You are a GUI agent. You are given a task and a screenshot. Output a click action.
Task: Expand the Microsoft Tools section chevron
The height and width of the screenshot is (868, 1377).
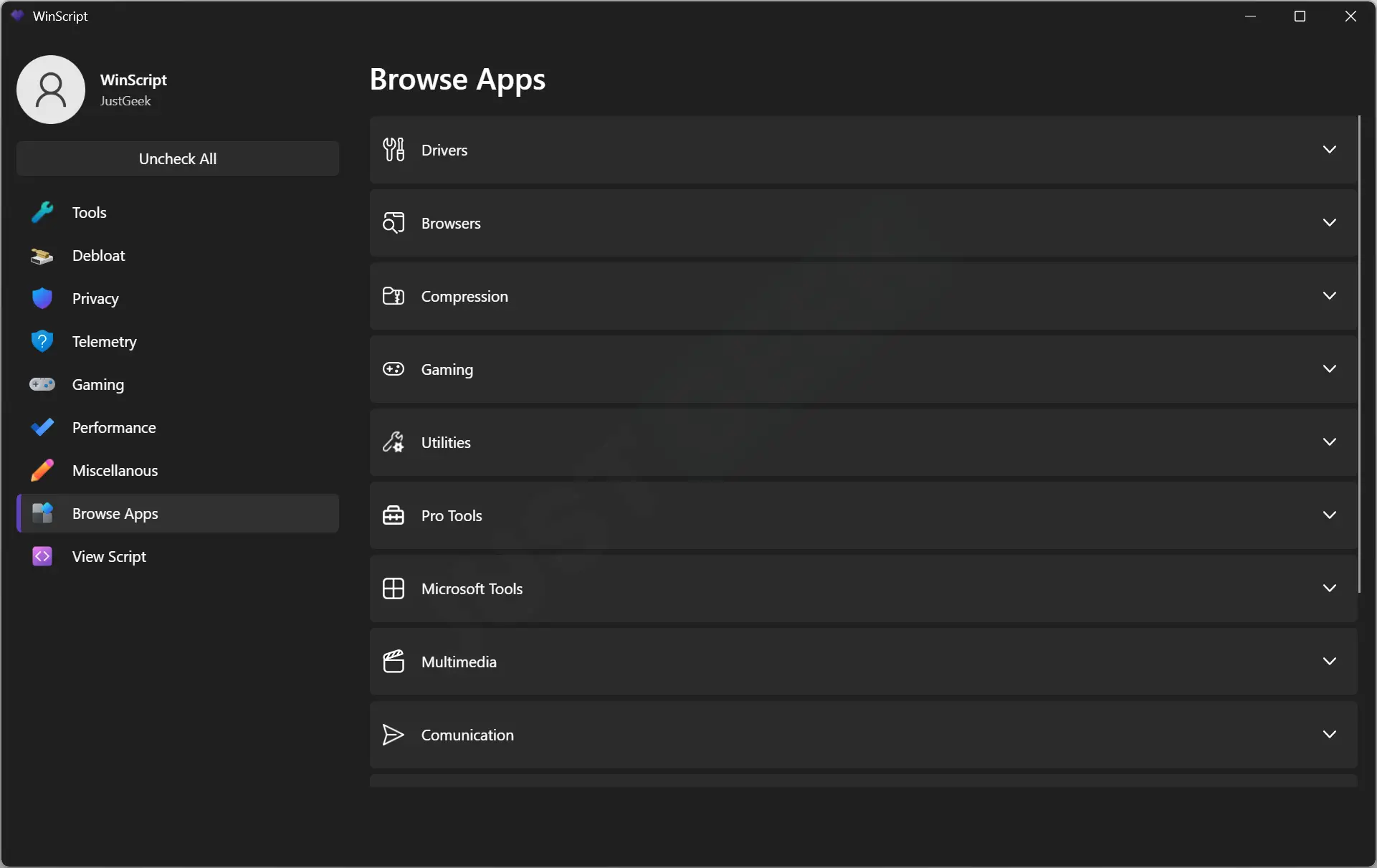tap(1330, 588)
